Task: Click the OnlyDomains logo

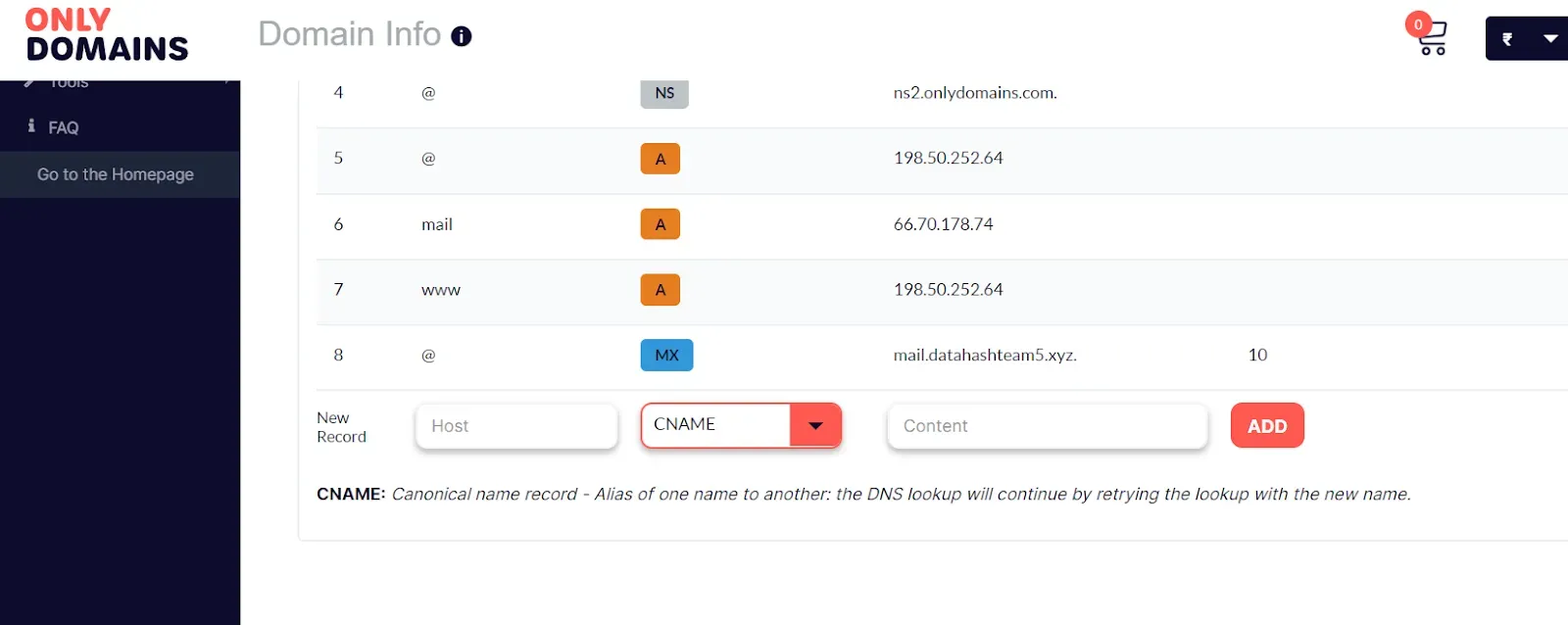Action: (107, 35)
